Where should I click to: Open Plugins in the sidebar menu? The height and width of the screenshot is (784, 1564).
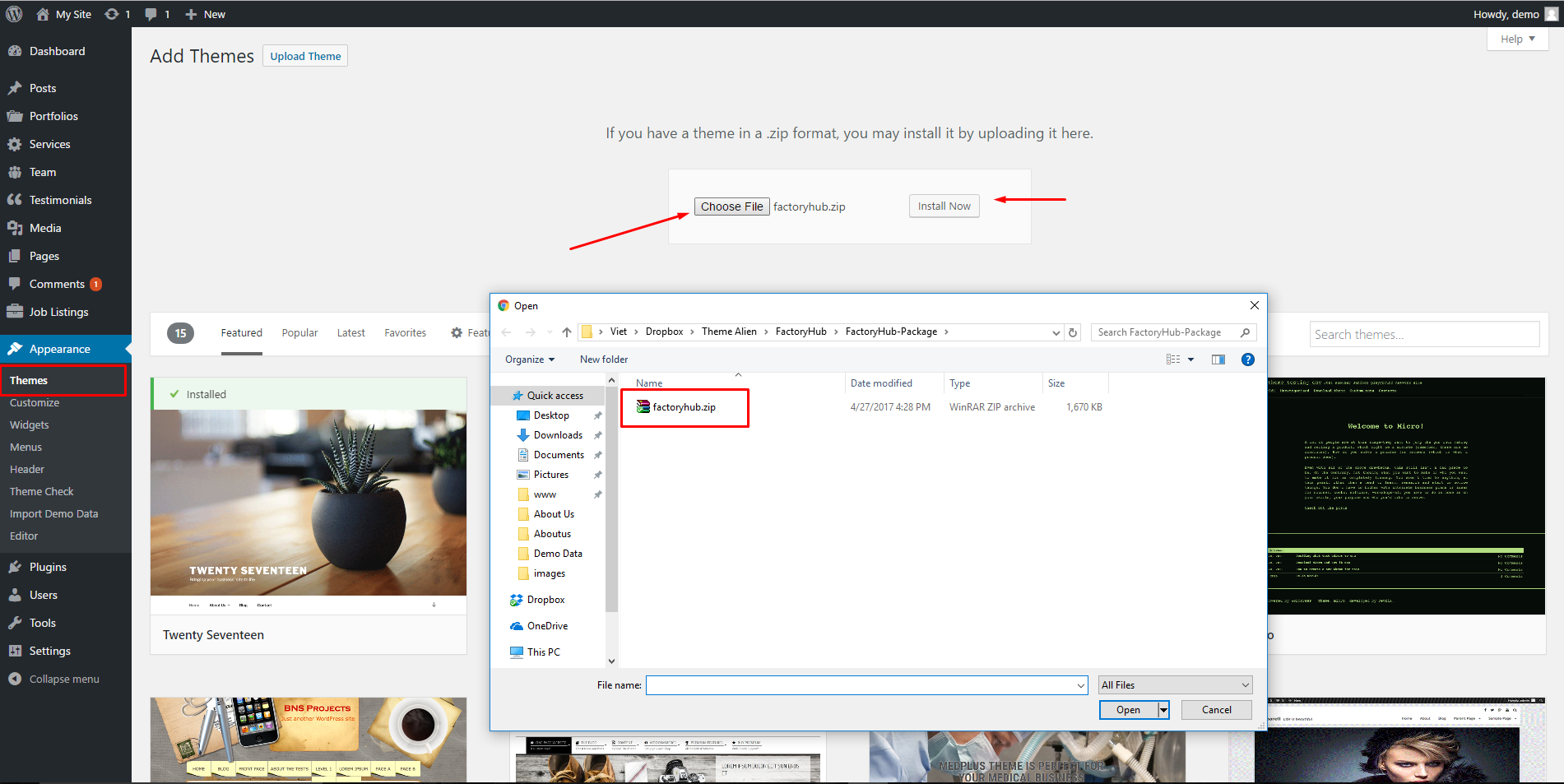(x=48, y=567)
